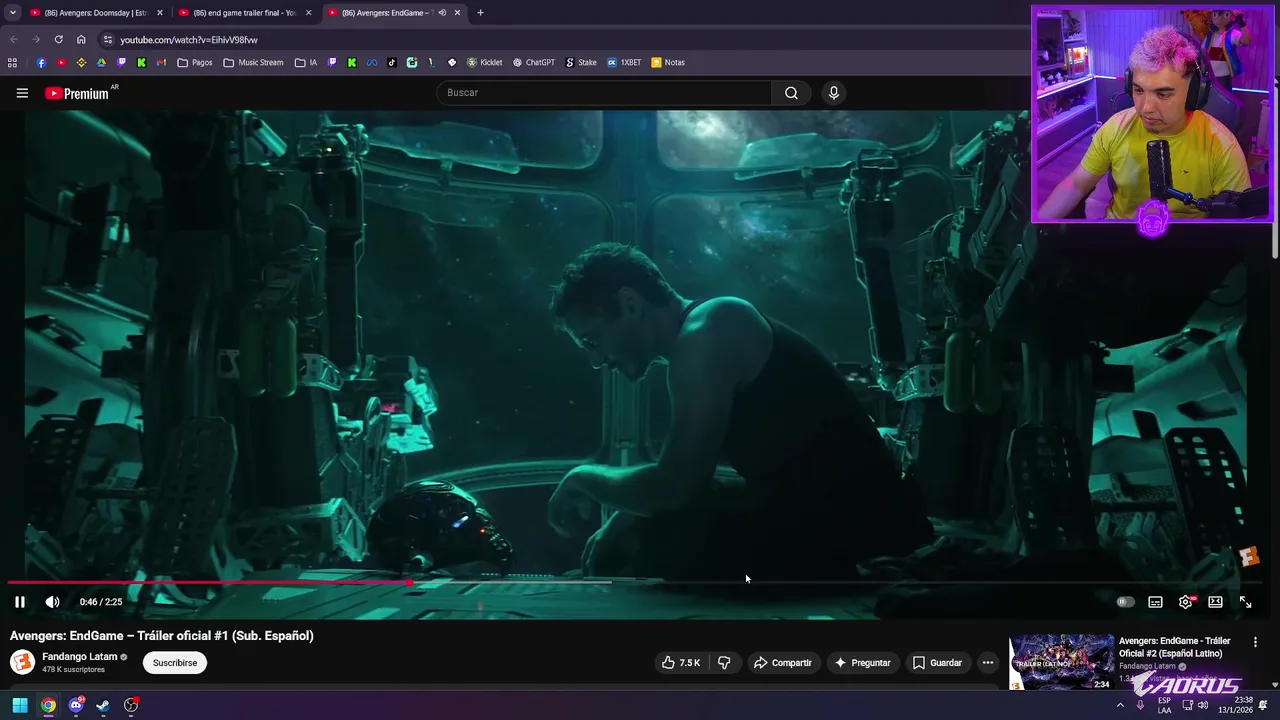This screenshot has width=1280, height=720.
Task: Open the tab groups grid button
Action: click(12, 62)
